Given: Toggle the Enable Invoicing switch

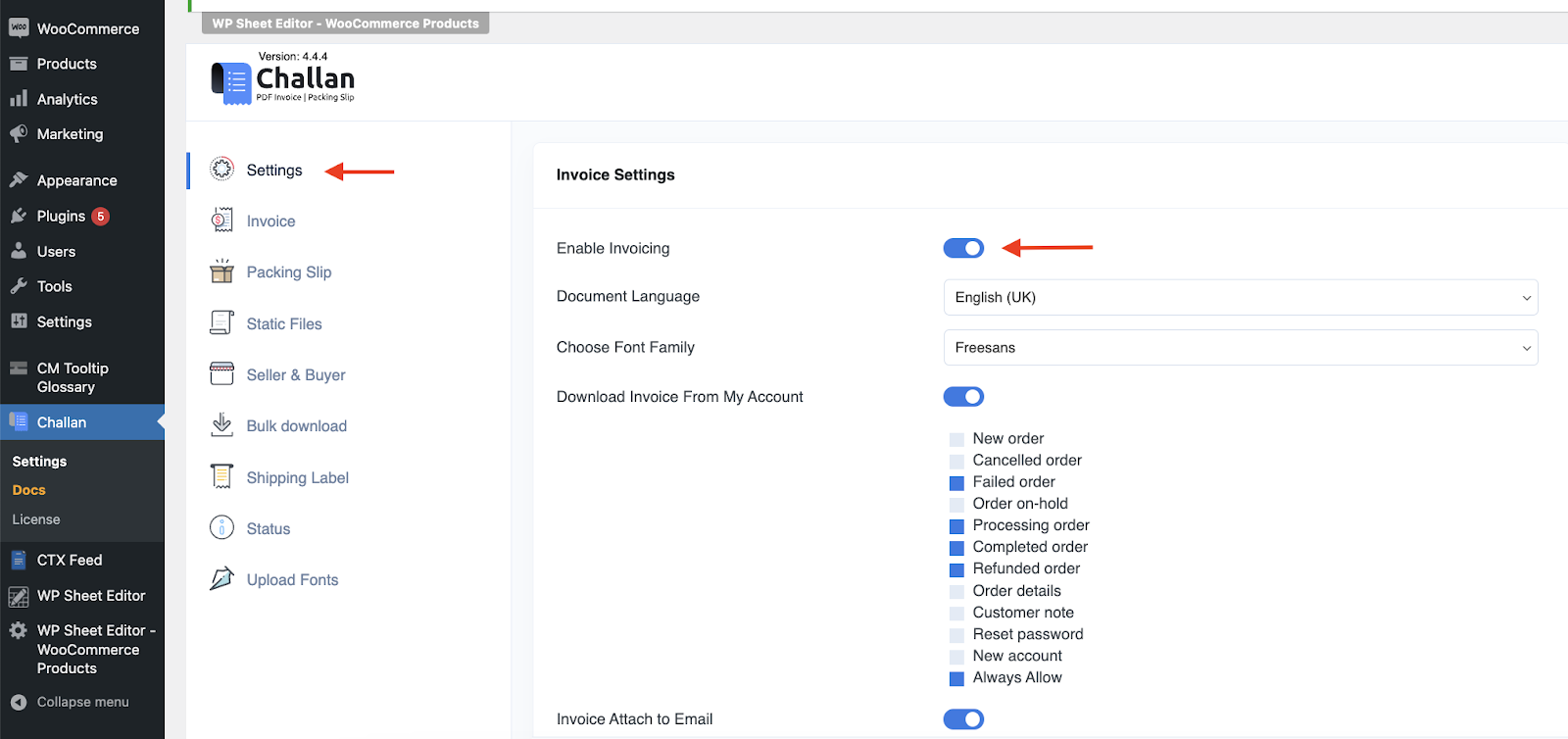Looking at the screenshot, I should (x=963, y=248).
